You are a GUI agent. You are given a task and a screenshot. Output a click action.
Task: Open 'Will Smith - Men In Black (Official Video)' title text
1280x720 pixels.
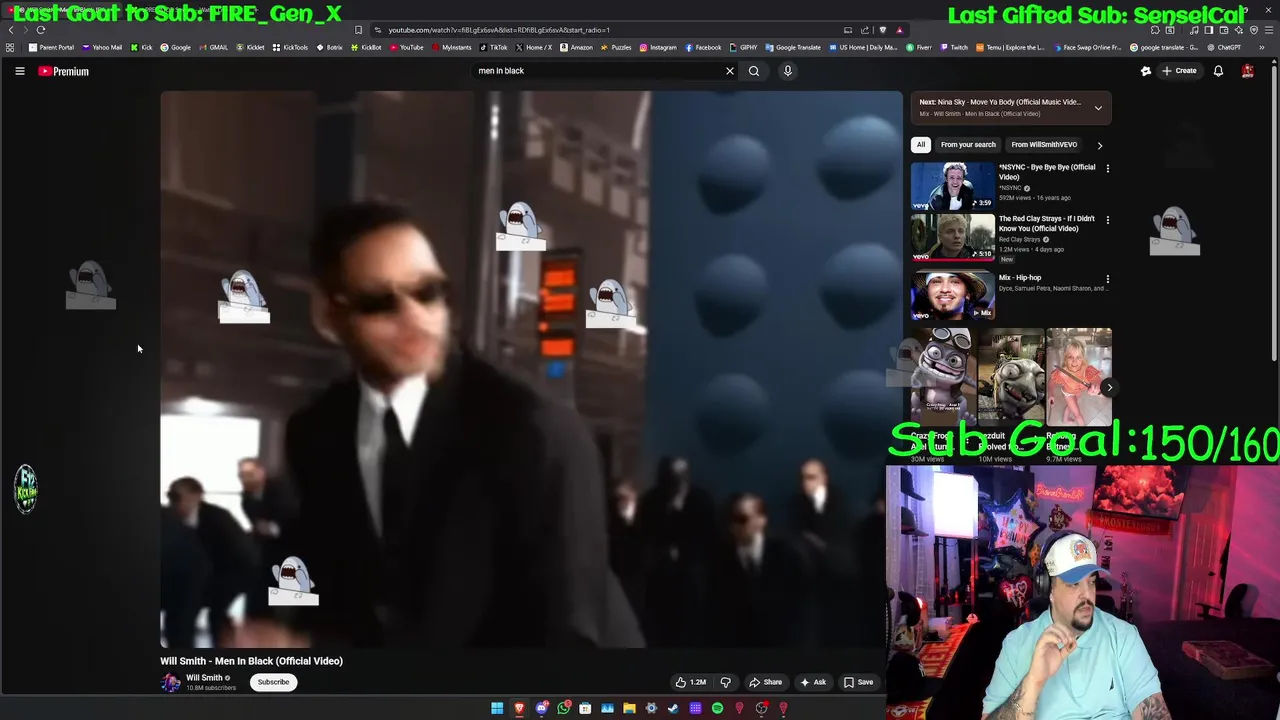coord(251,661)
